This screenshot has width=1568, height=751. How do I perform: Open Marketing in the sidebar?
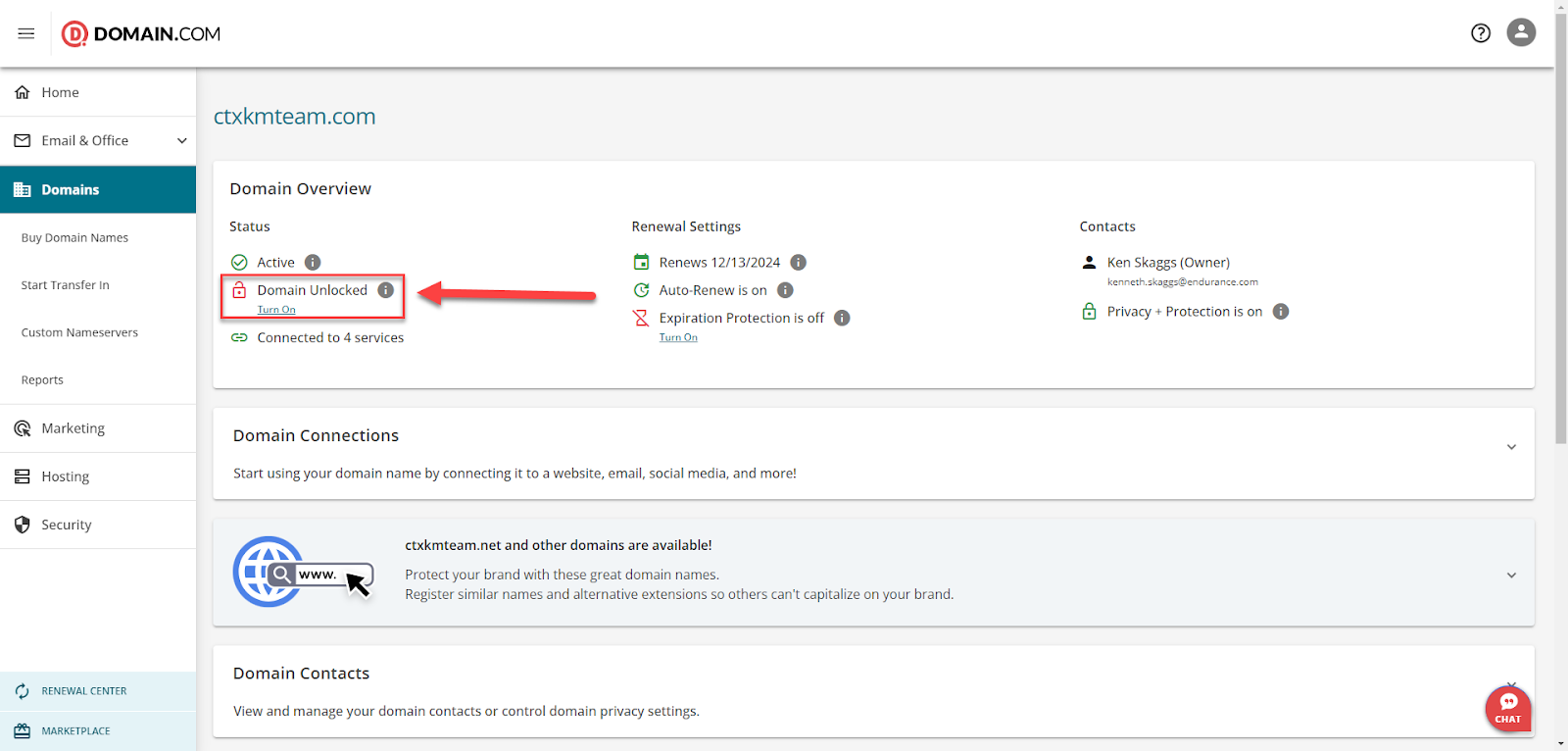98,428
